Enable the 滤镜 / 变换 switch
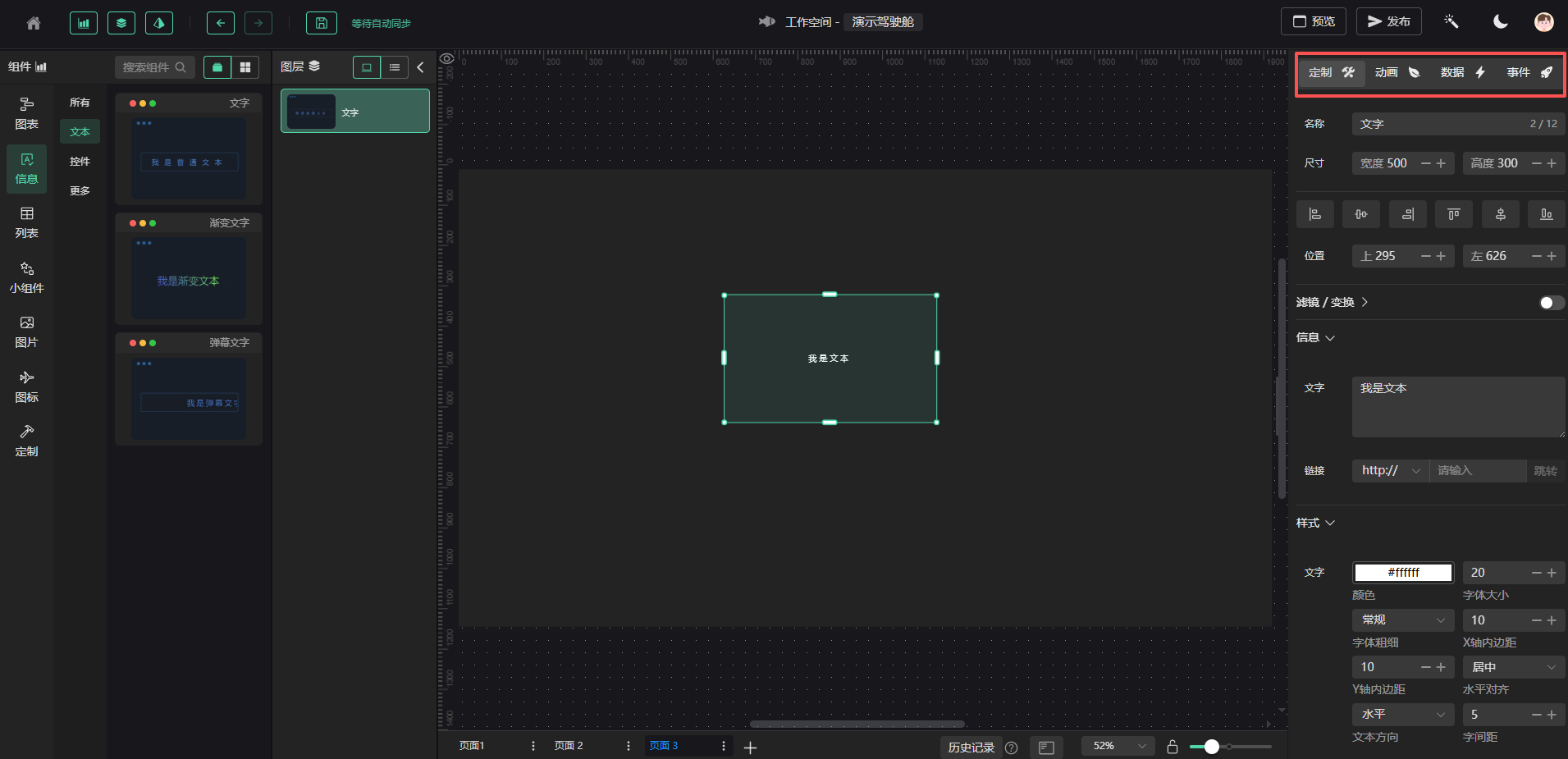This screenshot has width=1568, height=759. pyautogui.click(x=1551, y=303)
